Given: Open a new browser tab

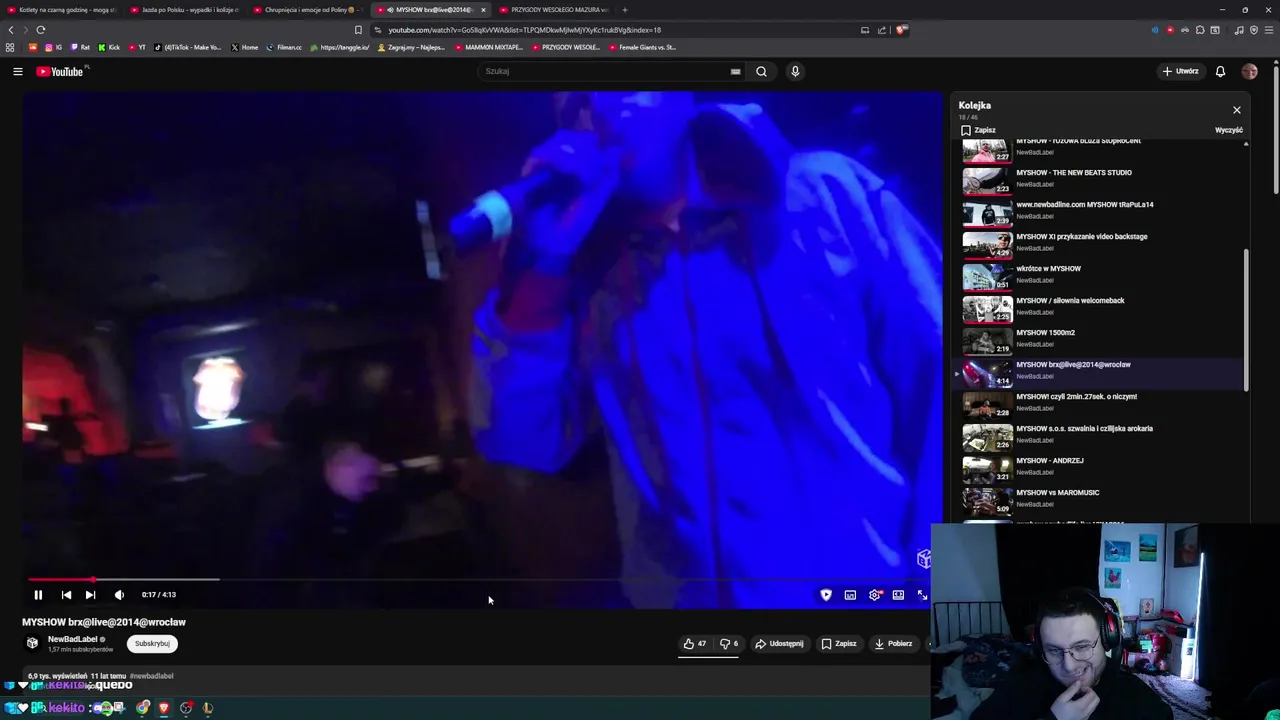Looking at the screenshot, I should (625, 10).
